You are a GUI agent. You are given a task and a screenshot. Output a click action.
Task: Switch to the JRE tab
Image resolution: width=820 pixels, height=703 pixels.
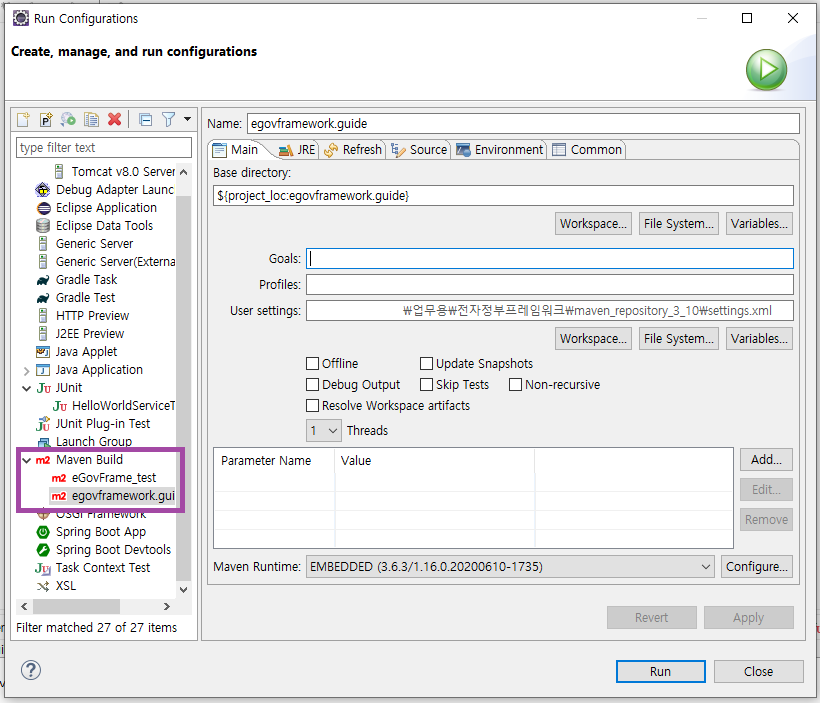pyautogui.click(x=297, y=150)
